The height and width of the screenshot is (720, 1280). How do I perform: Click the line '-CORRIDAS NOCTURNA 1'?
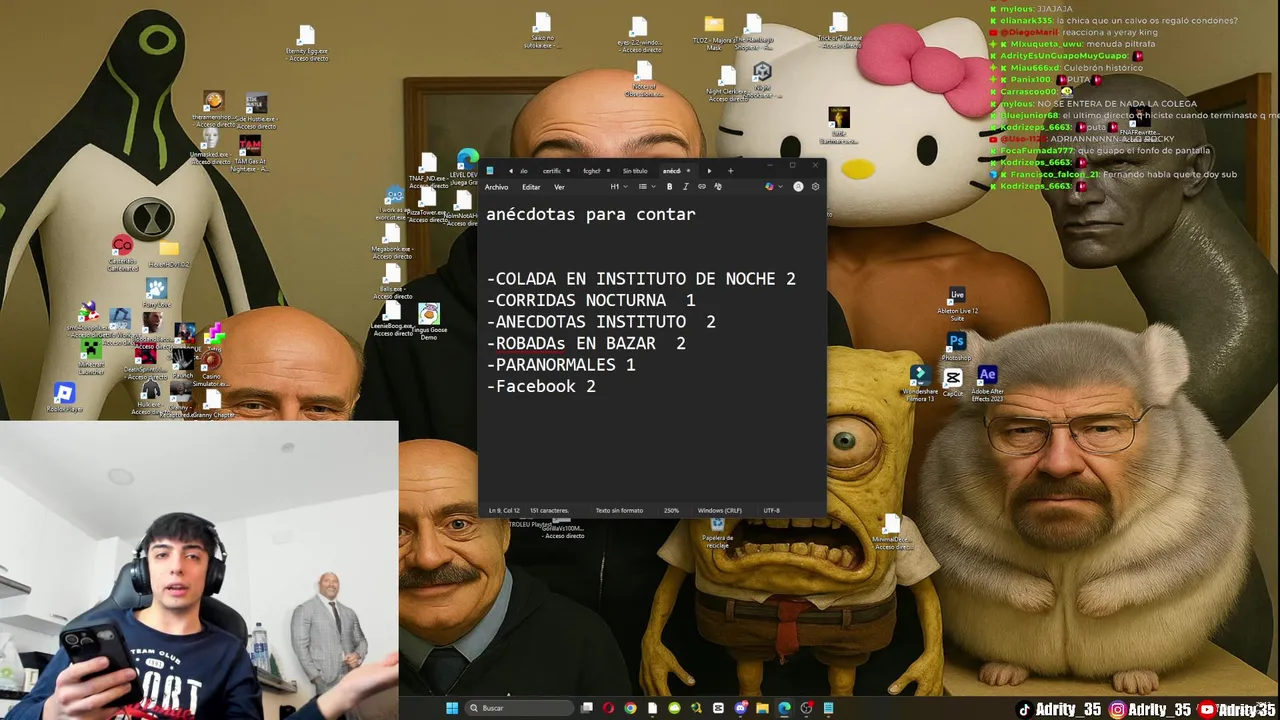591,300
